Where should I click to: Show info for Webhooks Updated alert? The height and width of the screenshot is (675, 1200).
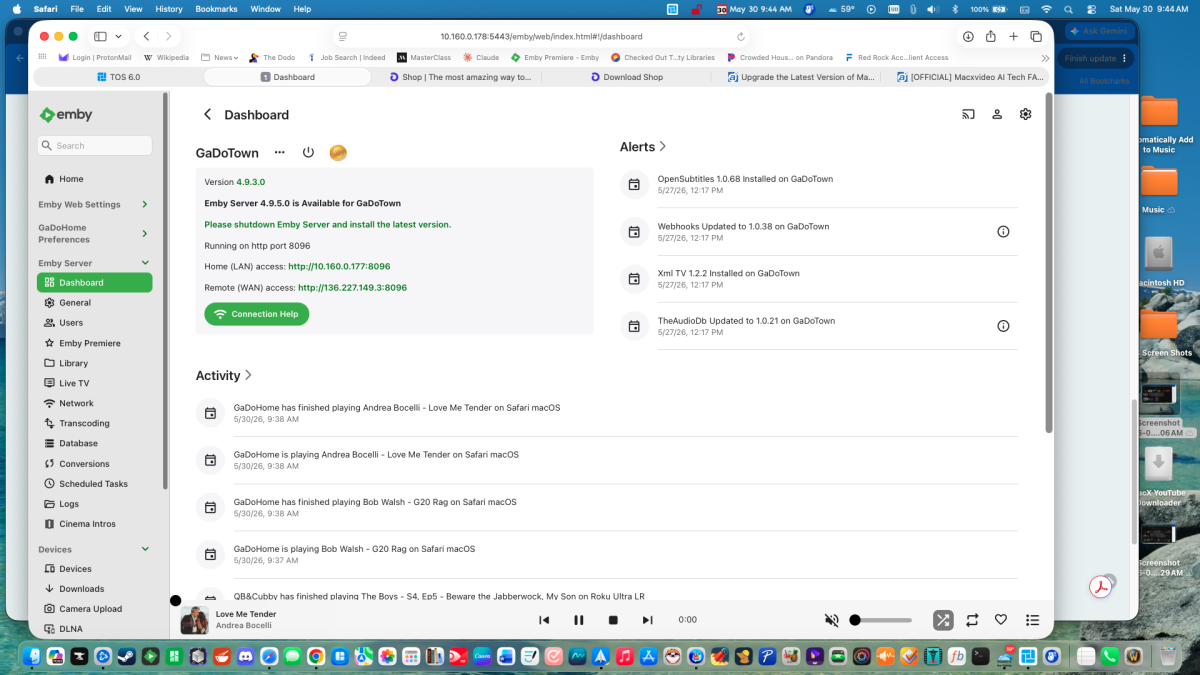pyautogui.click(x=1003, y=231)
